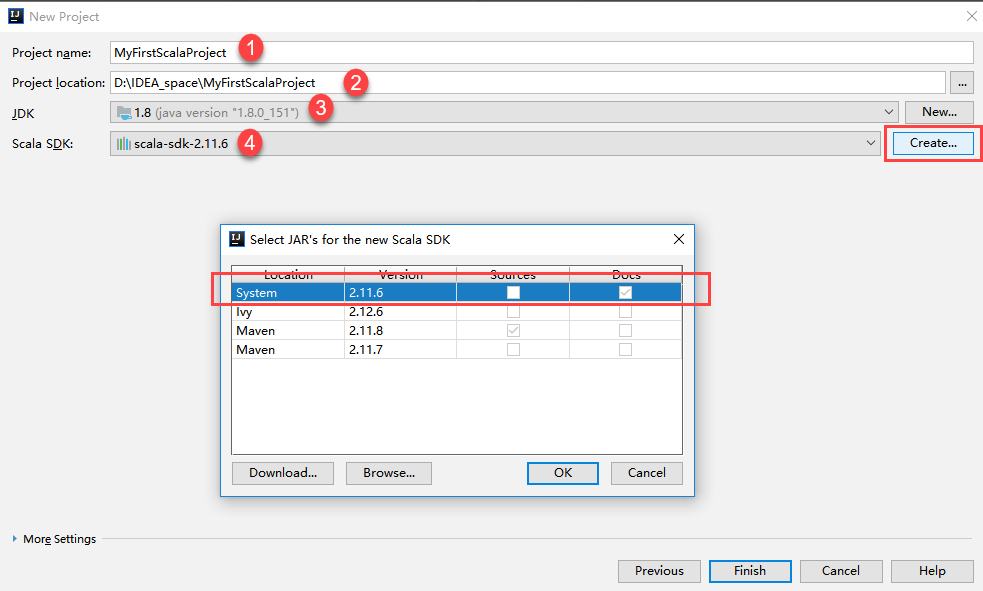This screenshot has height=591, width=983.
Task: Click the Location column header
Action: (x=288, y=275)
